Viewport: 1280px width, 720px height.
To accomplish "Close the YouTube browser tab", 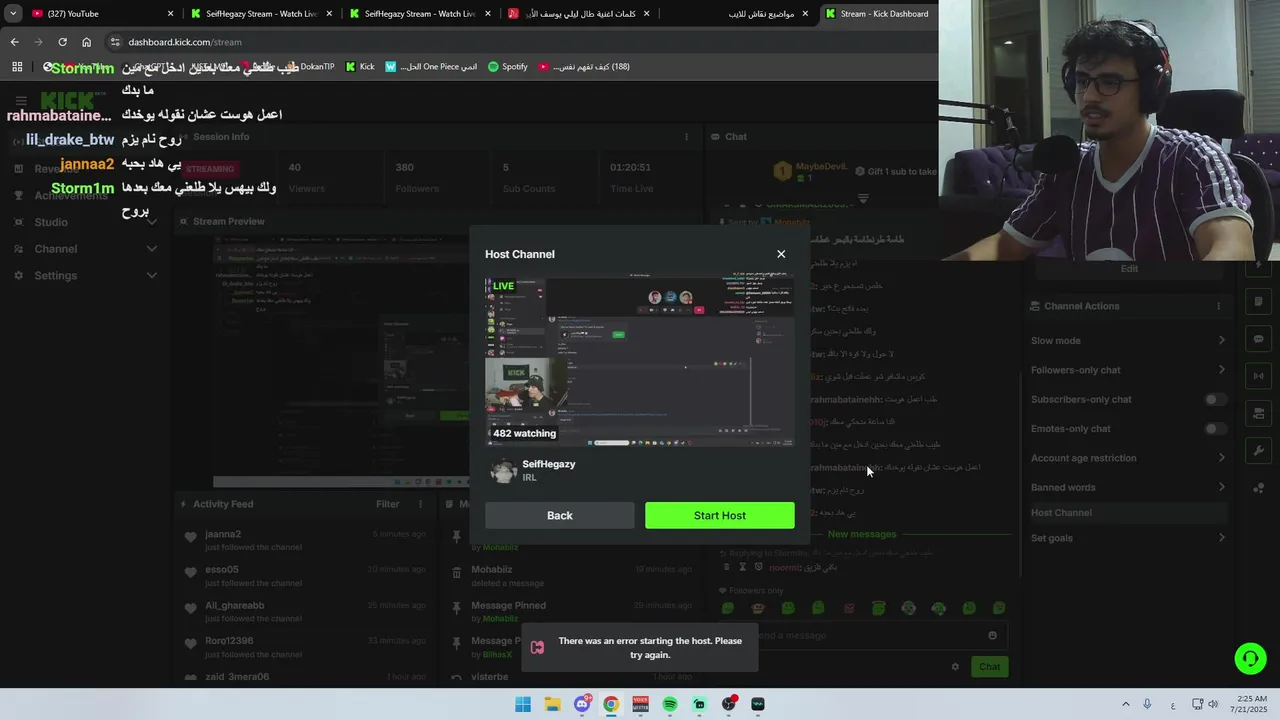I will [x=170, y=14].
